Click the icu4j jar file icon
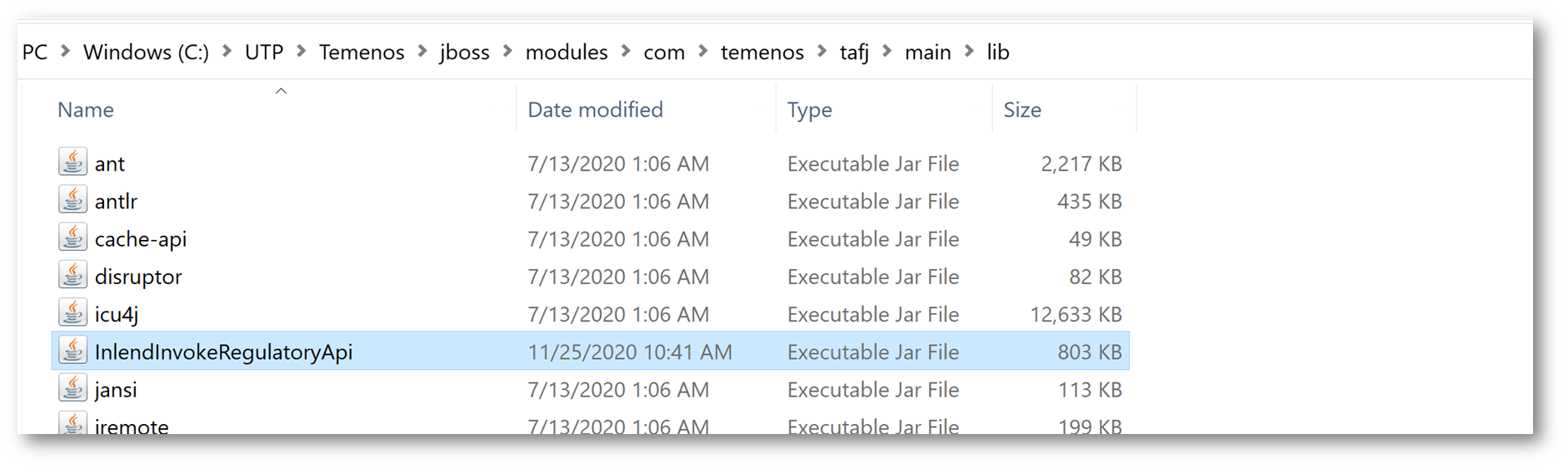 (x=72, y=313)
